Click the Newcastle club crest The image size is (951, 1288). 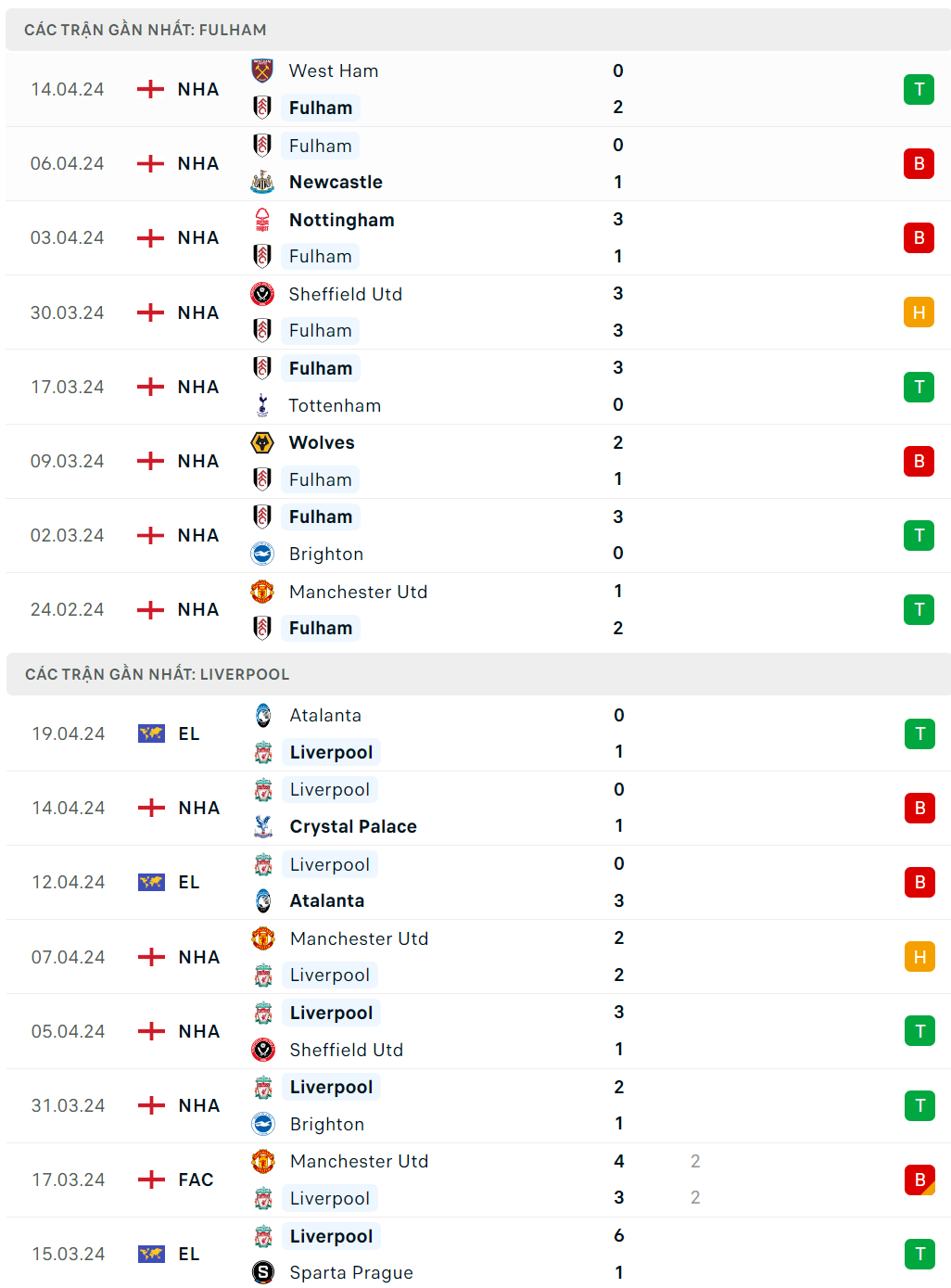tap(262, 182)
